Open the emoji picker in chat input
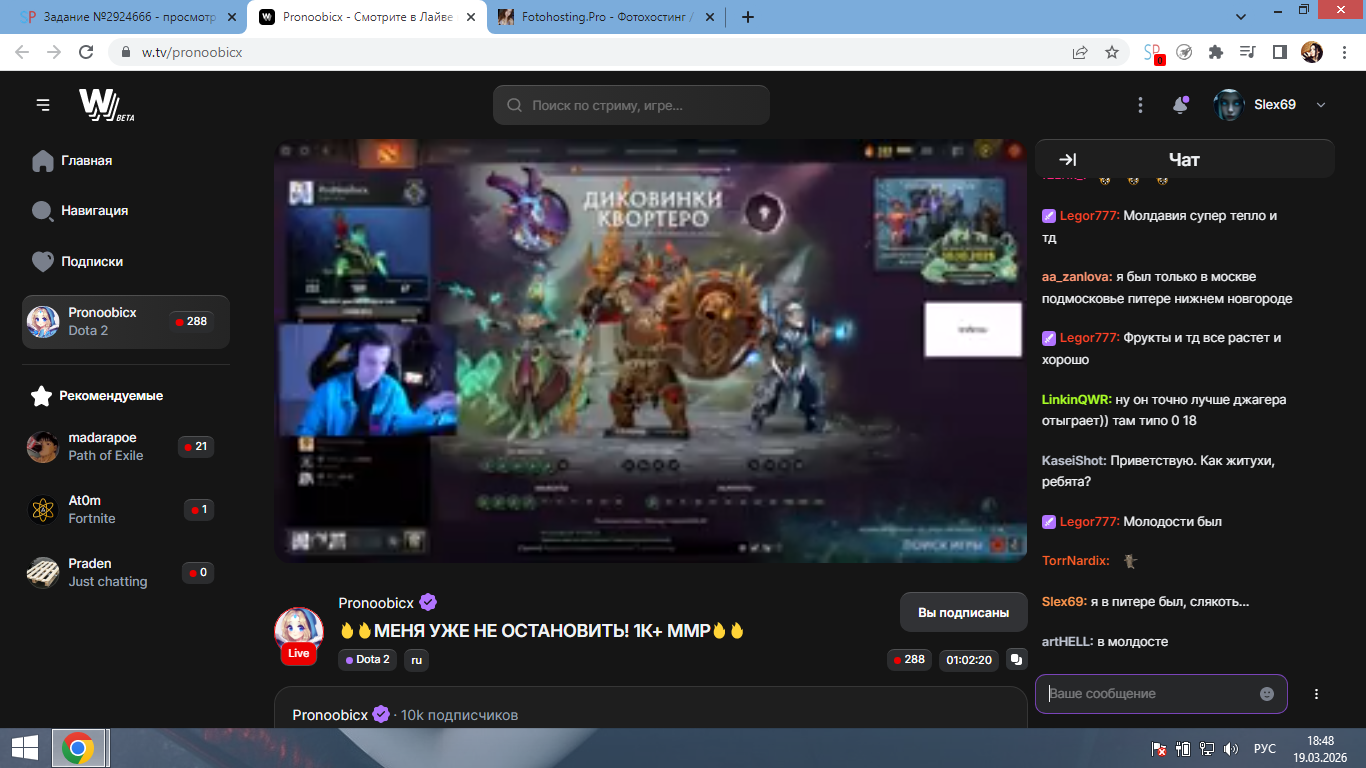This screenshot has width=1366, height=768. 1267,694
